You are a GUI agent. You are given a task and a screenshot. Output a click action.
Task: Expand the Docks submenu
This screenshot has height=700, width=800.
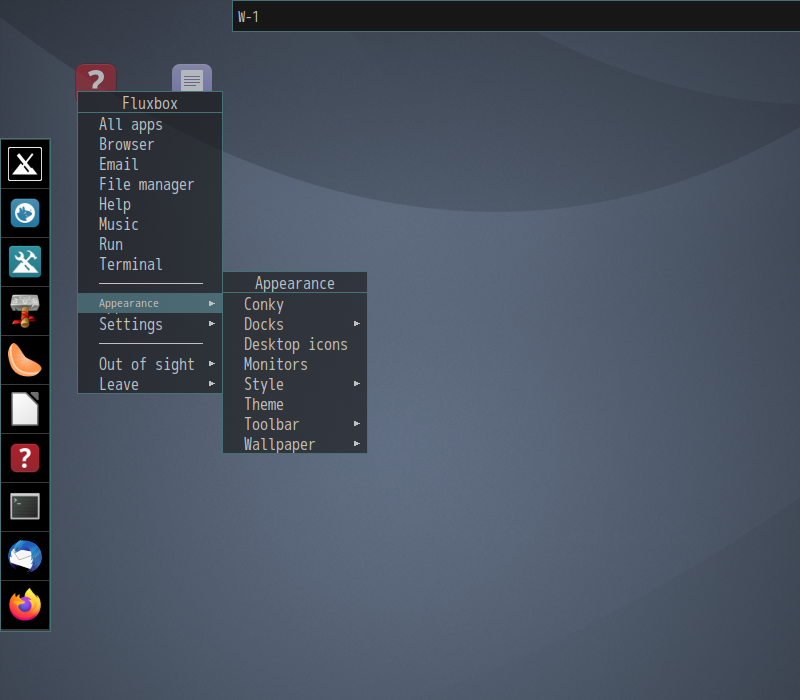coord(295,323)
